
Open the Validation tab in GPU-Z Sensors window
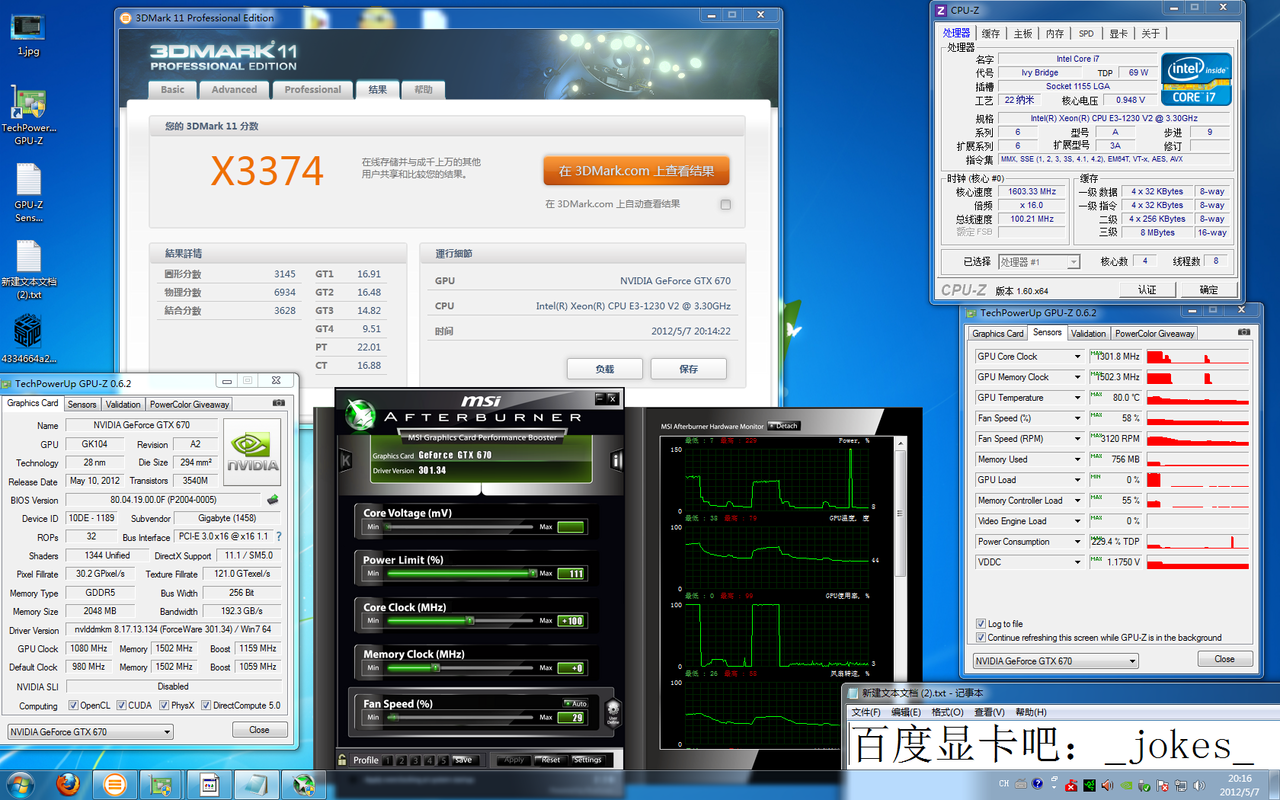tap(1088, 333)
